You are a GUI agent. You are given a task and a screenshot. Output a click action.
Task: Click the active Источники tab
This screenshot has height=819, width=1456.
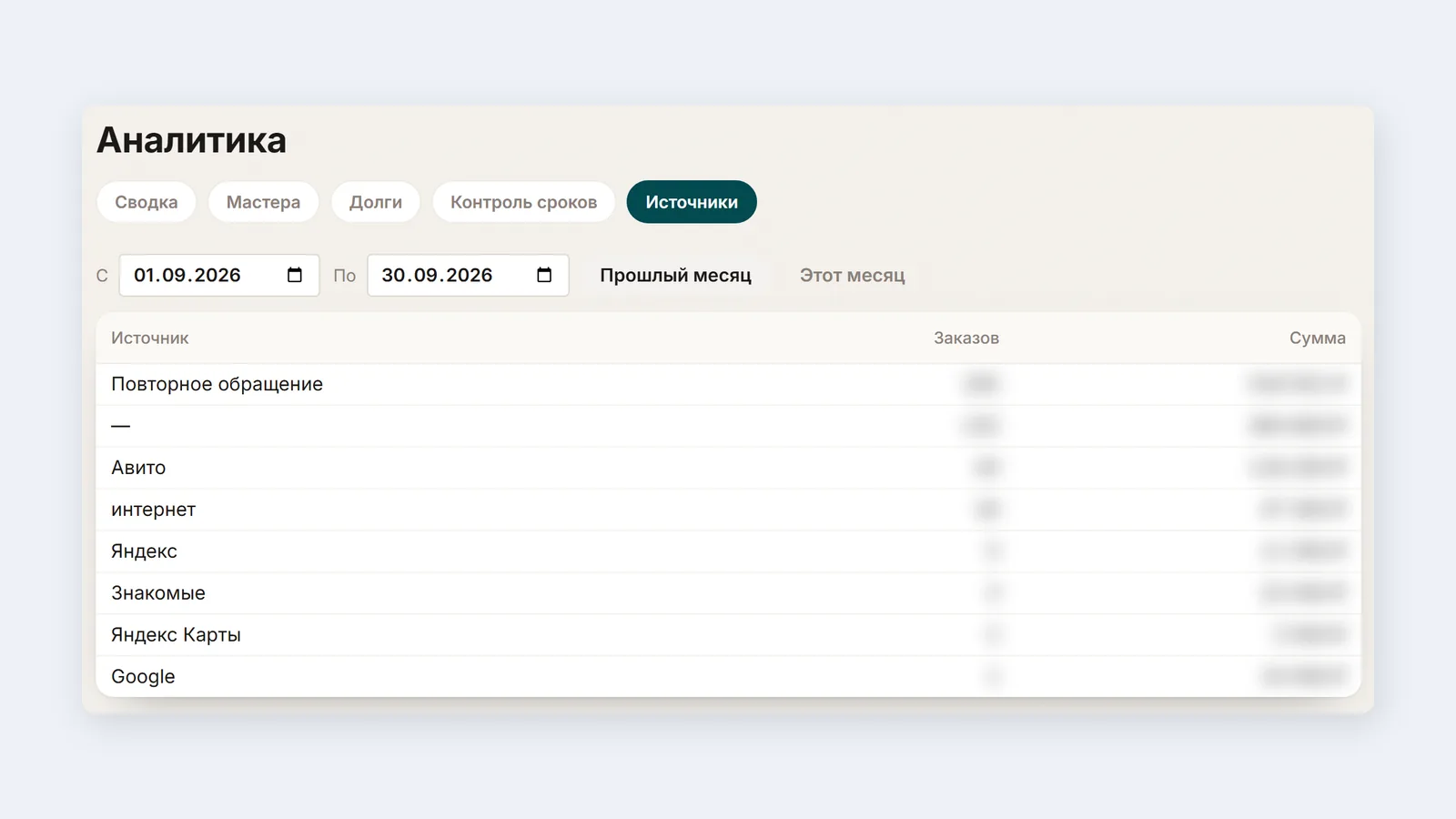(x=692, y=202)
